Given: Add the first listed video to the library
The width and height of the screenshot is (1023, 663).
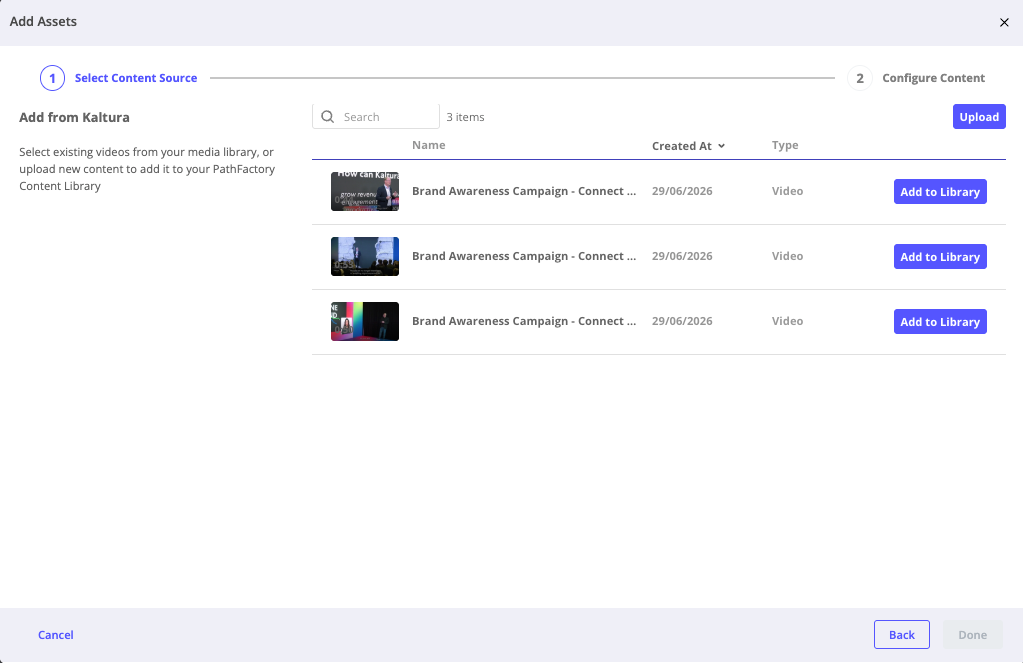Looking at the screenshot, I should click(x=940, y=192).
